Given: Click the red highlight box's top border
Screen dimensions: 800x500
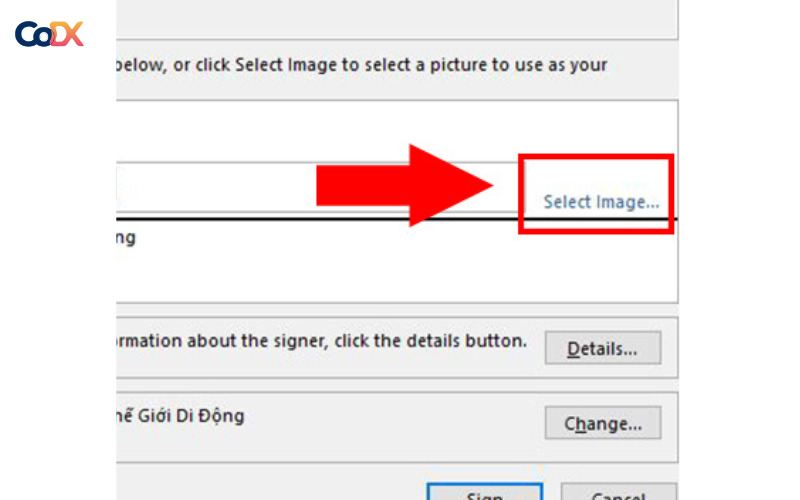Looking at the screenshot, I should (x=596, y=157).
